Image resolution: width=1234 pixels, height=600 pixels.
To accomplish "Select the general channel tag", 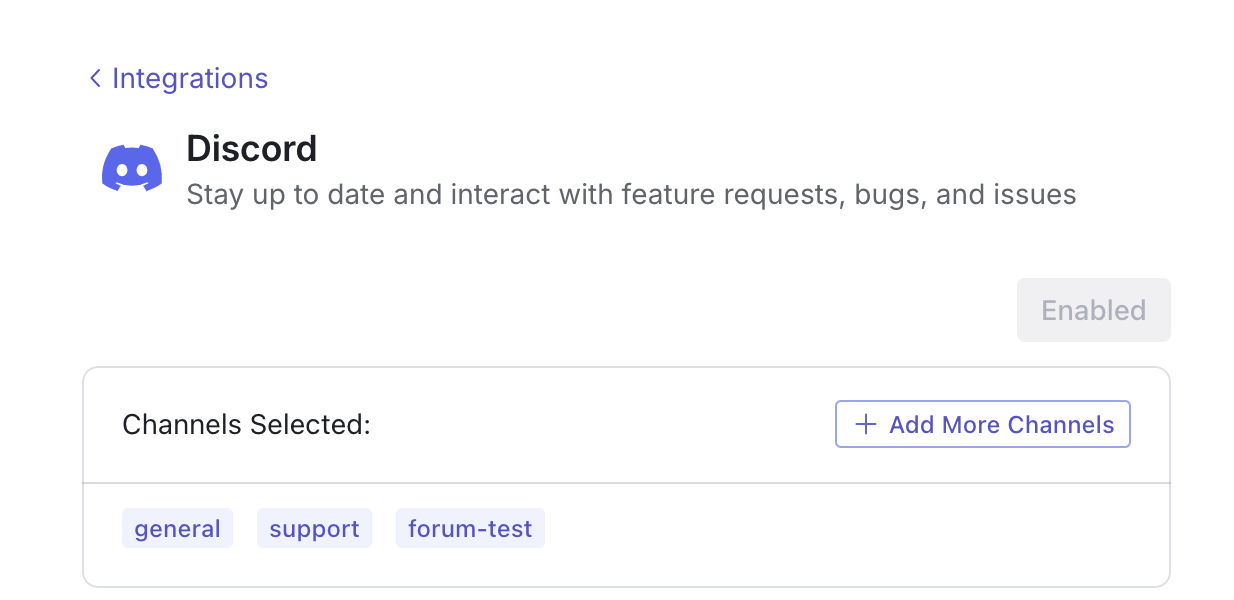I will click(x=177, y=529).
